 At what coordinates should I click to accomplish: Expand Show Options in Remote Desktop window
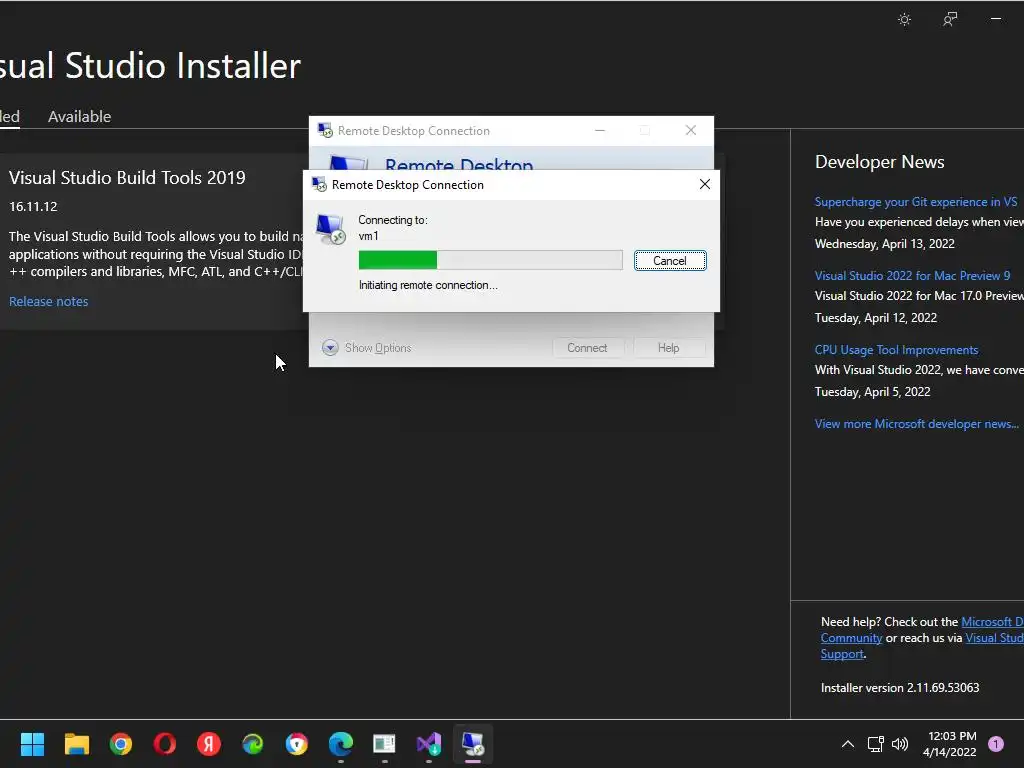(x=367, y=347)
